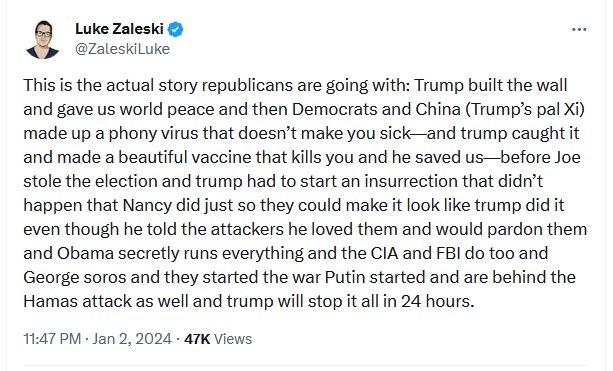Screen dimensions: 613x371
Task: Click the parenthetical "(Trump's pal Xi)"
Action: point(525,109)
